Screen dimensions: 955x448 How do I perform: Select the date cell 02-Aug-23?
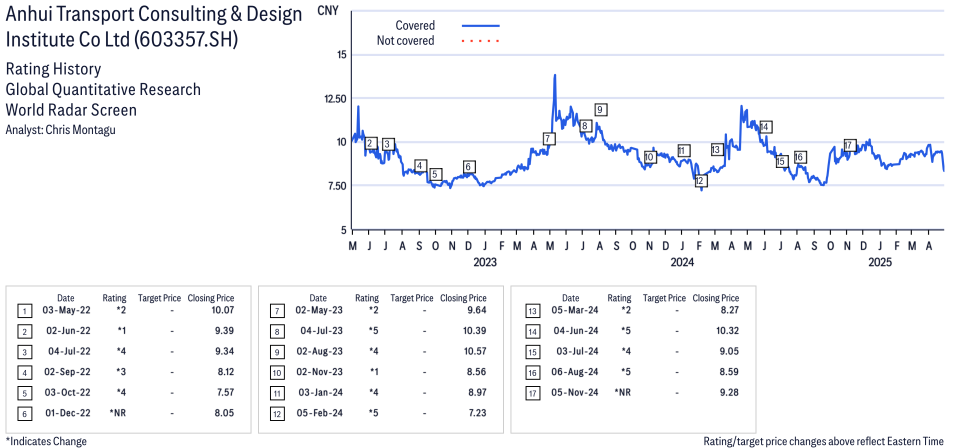click(321, 351)
